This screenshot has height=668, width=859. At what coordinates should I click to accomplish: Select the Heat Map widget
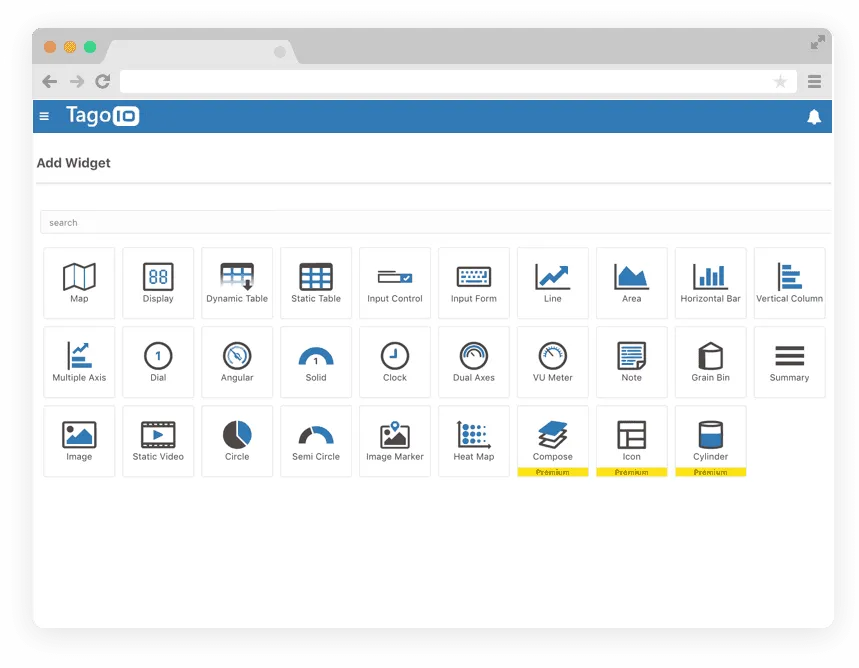pyautogui.click(x=473, y=440)
